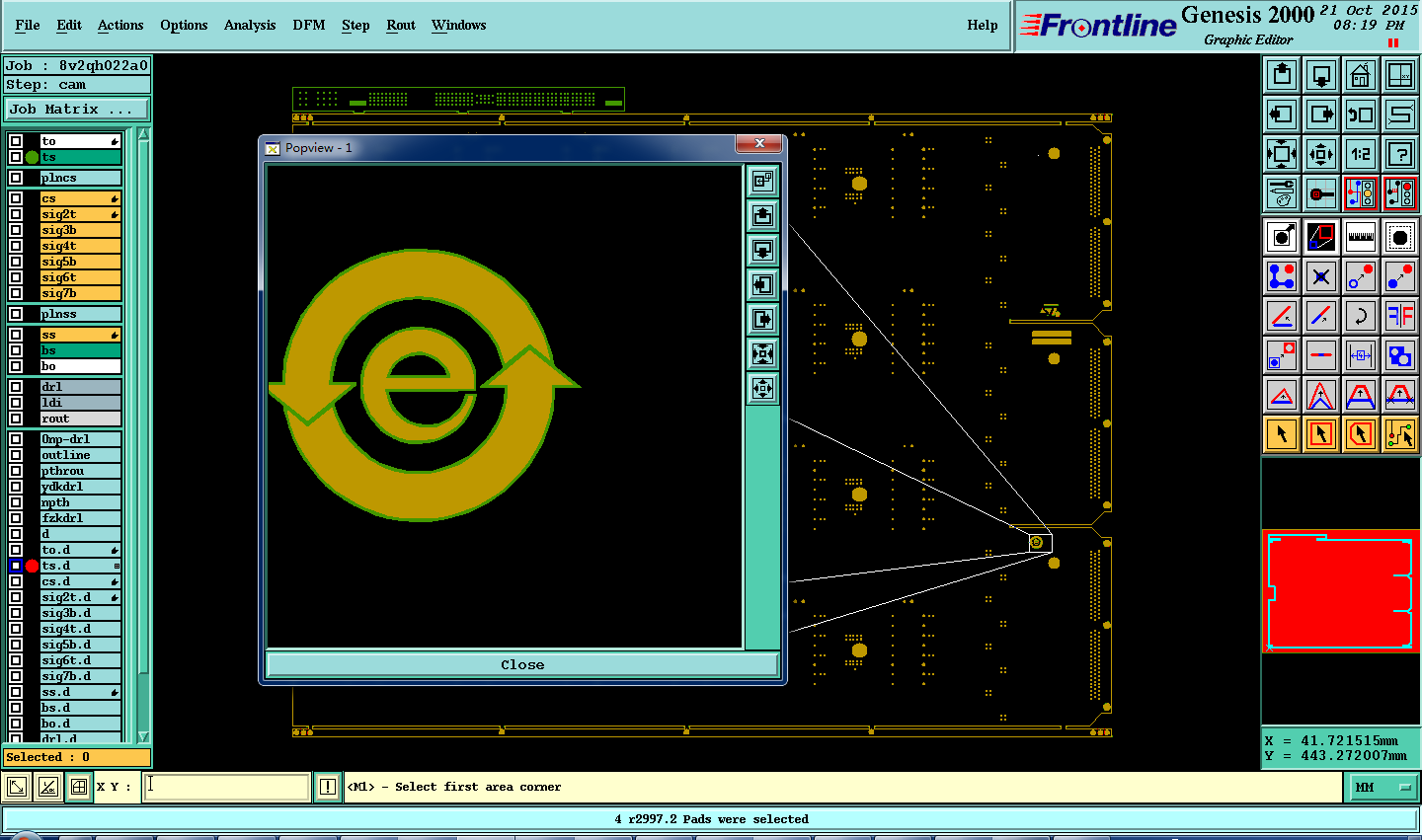
Task: Open the Analysis menu
Action: click(x=250, y=25)
